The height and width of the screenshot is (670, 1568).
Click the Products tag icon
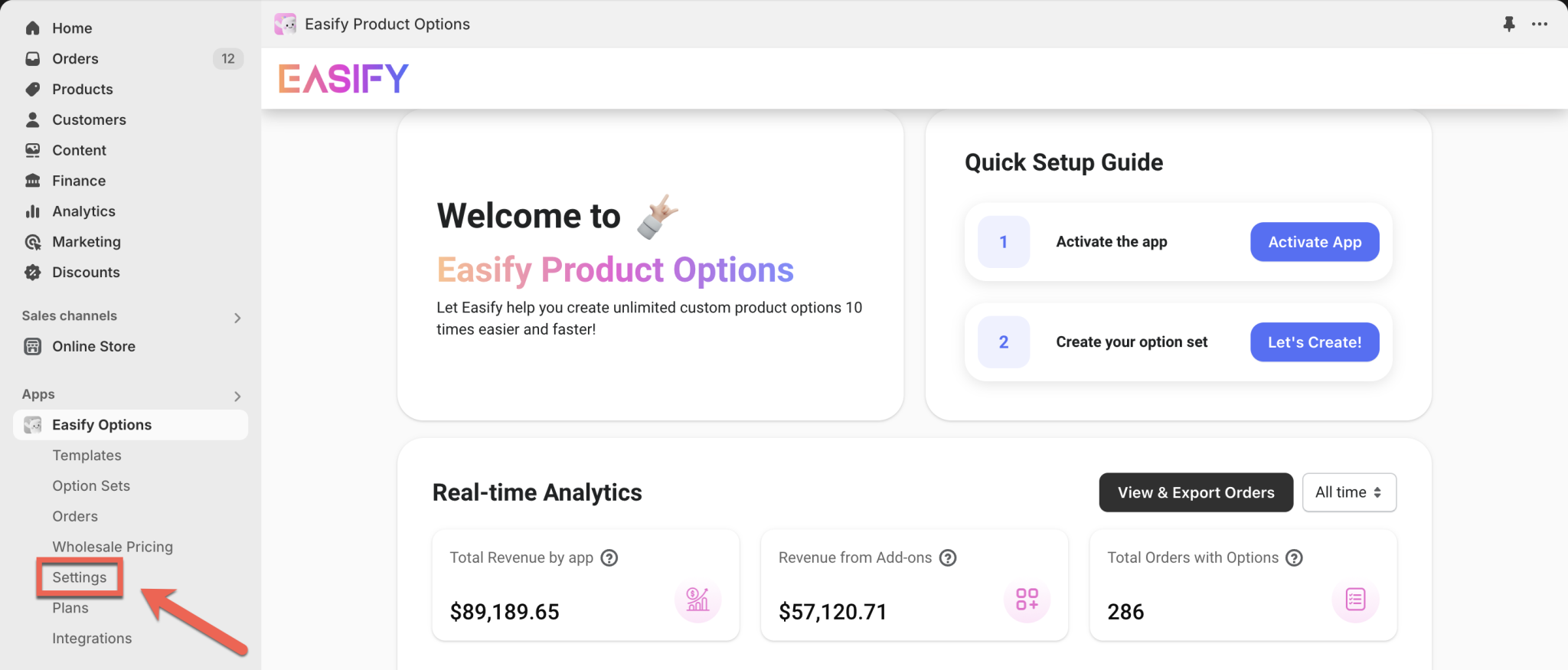[32, 90]
